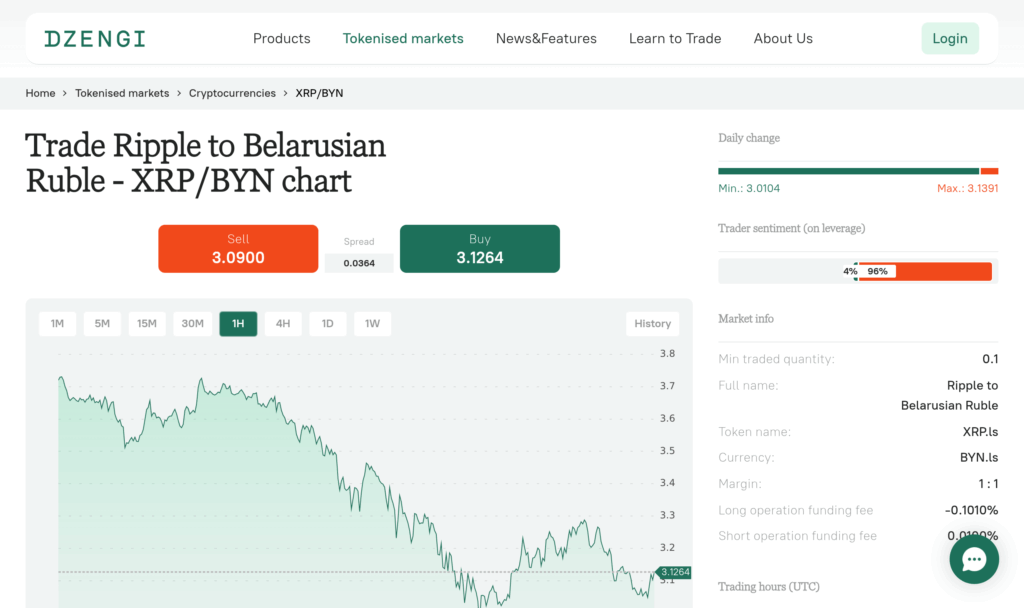Click the 96% sentiment label
This screenshot has height=608, width=1024.
pyautogui.click(x=878, y=271)
